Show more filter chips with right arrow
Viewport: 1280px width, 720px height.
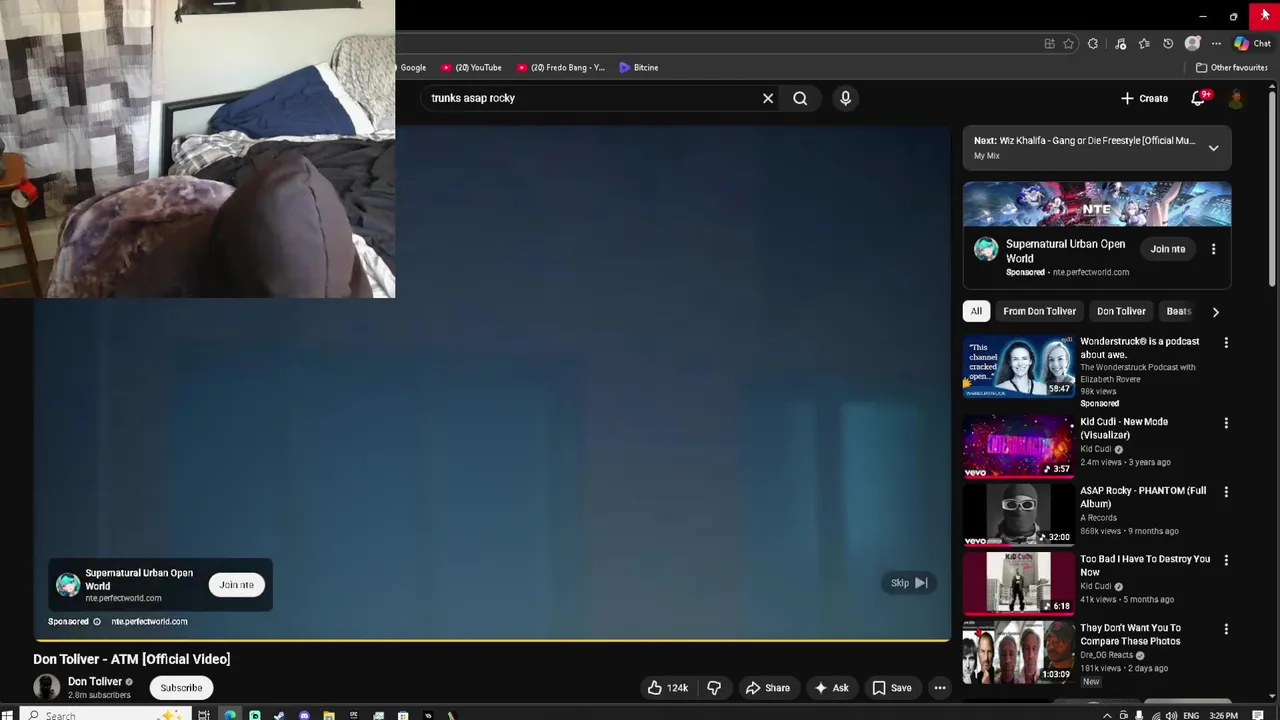(1215, 311)
